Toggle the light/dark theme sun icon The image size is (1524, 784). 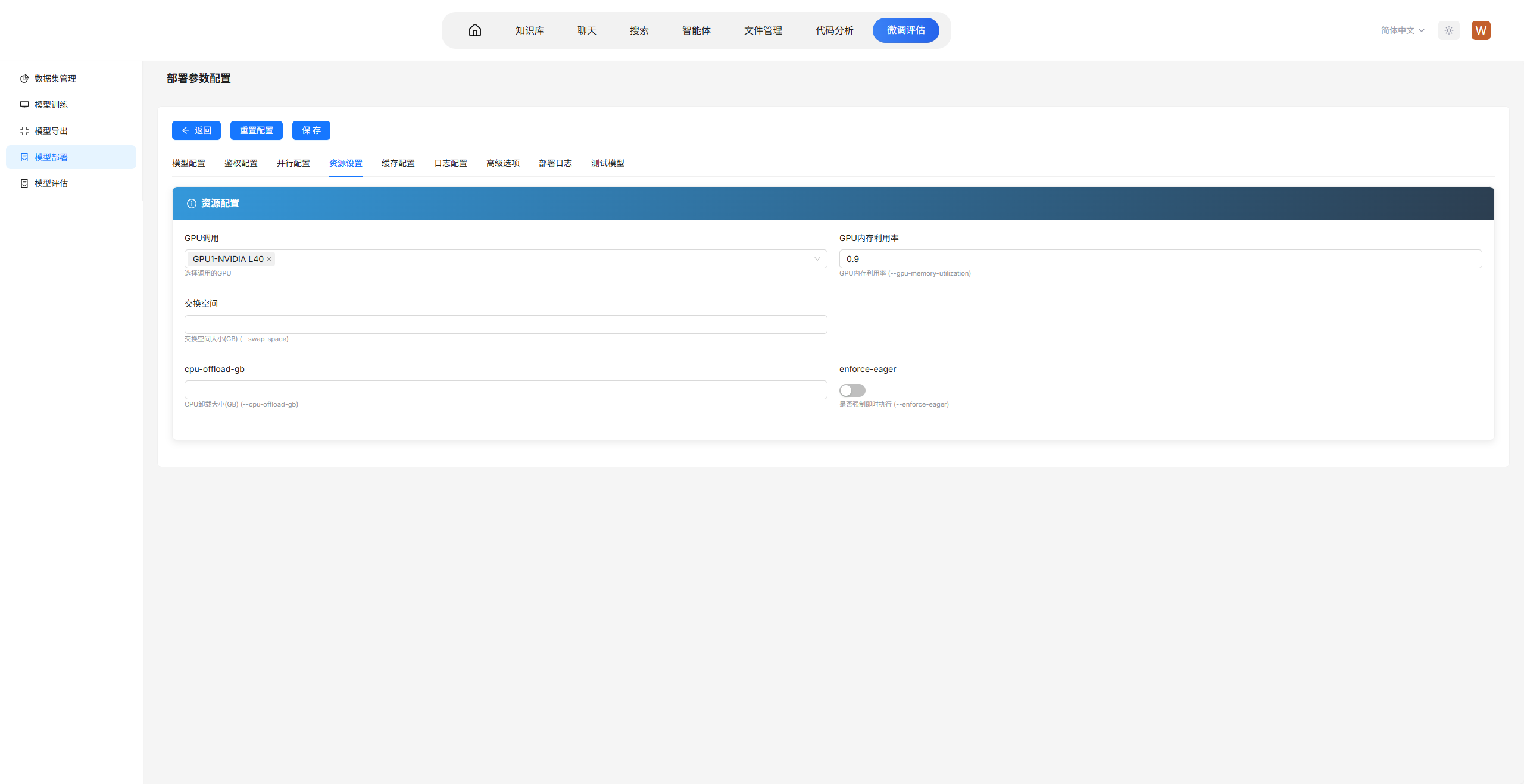pyautogui.click(x=1448, y=30)
